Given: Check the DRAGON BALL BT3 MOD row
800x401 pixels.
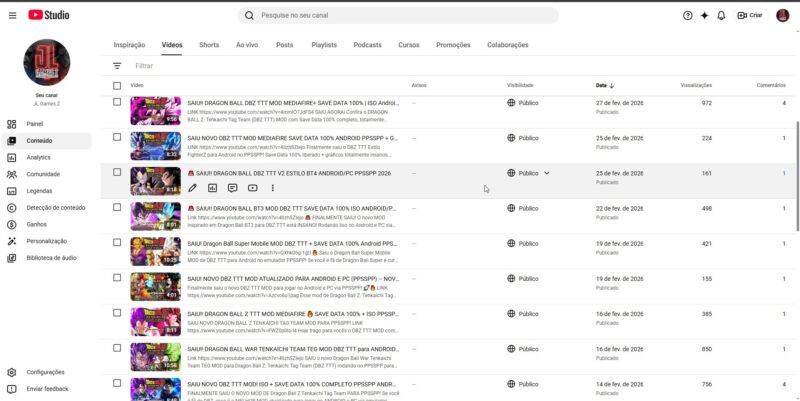Looking at the screenshot, I should [x=117, y=208].
